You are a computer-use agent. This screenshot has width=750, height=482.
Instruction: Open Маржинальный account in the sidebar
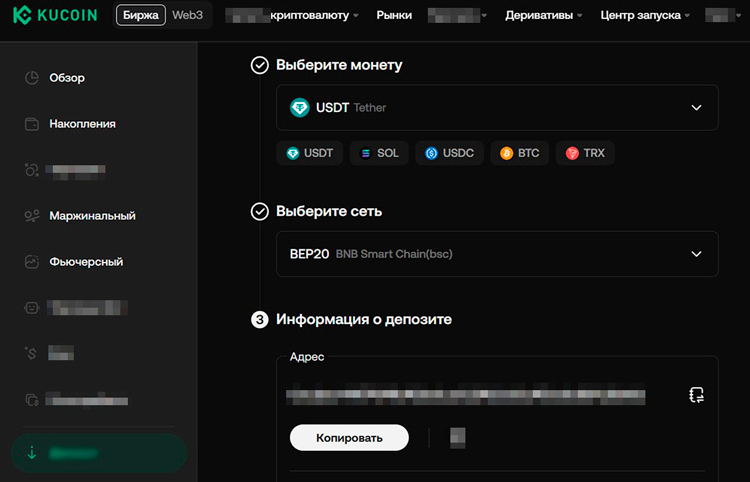point(92,216)
